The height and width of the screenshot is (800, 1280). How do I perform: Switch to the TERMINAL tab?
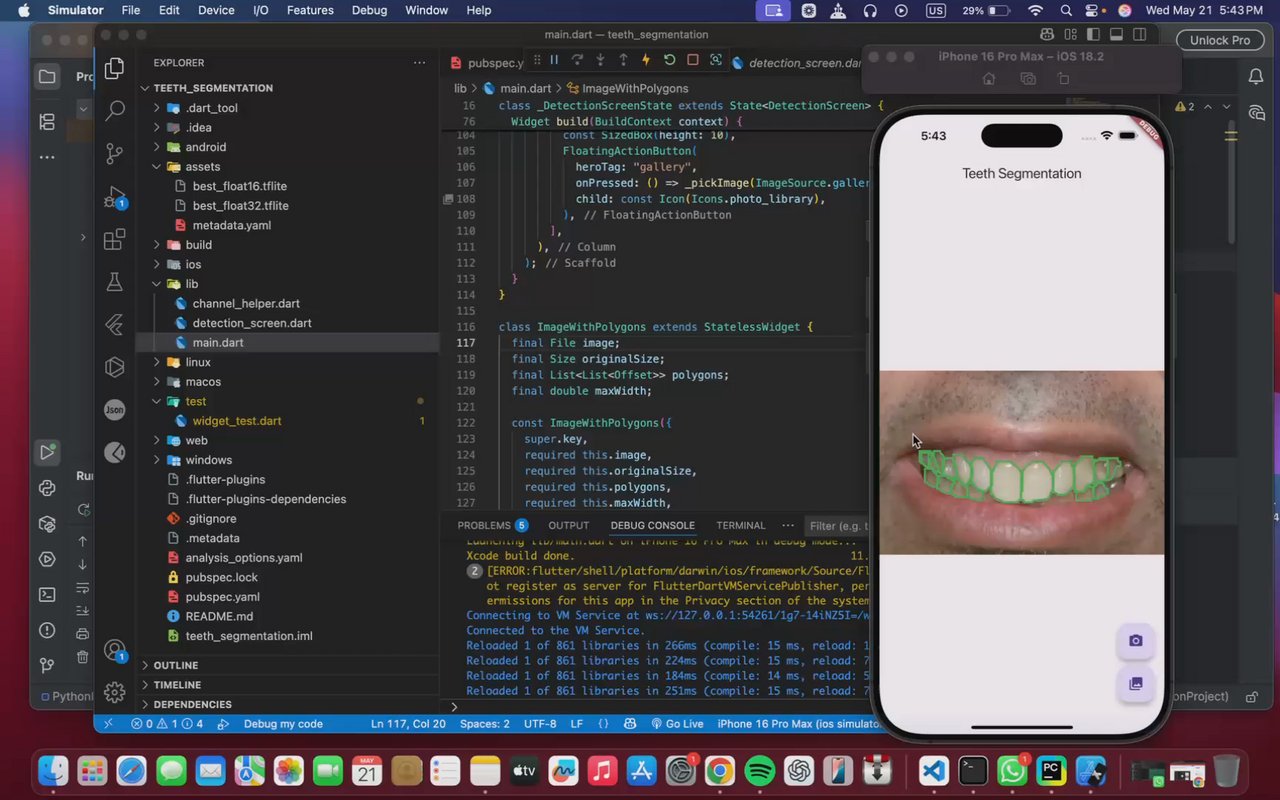point(740,525)
